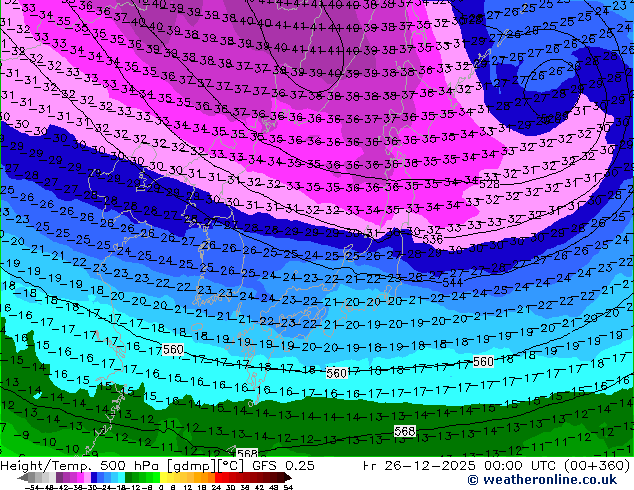This screenshot has width=634, height=490.
Task: Select the "536" contour label
Action: coord(433,239)
